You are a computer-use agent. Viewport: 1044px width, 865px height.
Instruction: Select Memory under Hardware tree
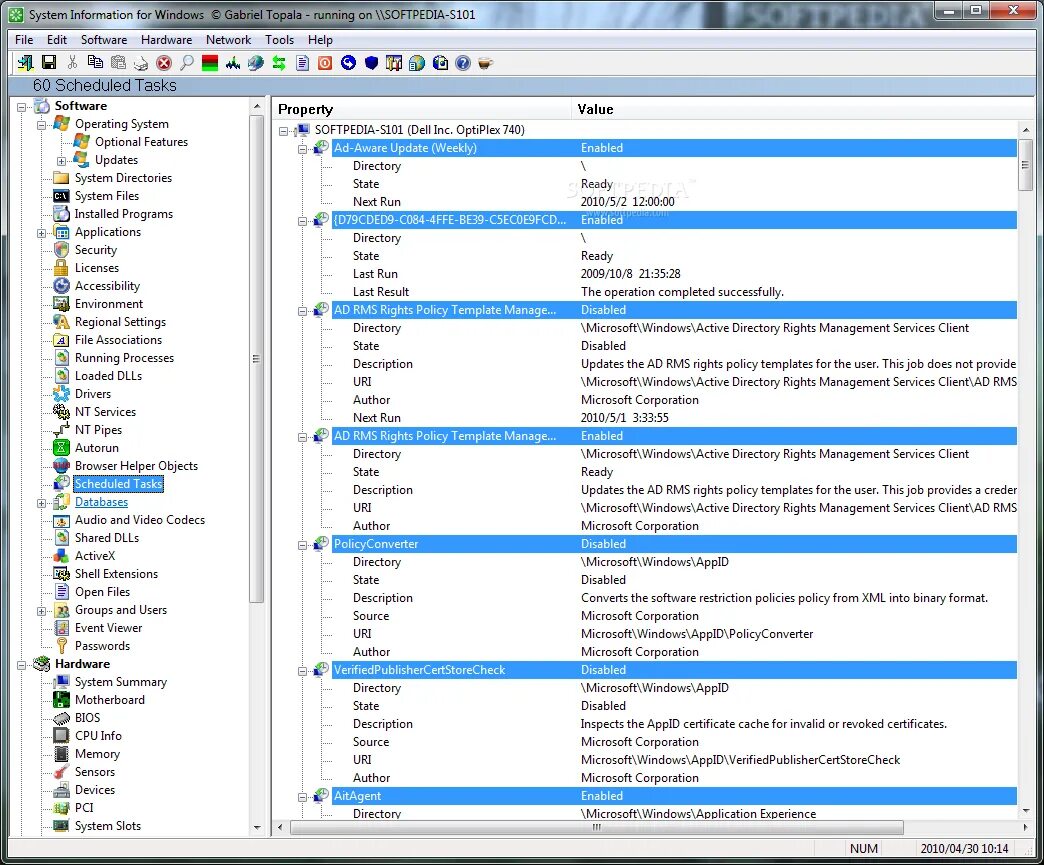97,753
